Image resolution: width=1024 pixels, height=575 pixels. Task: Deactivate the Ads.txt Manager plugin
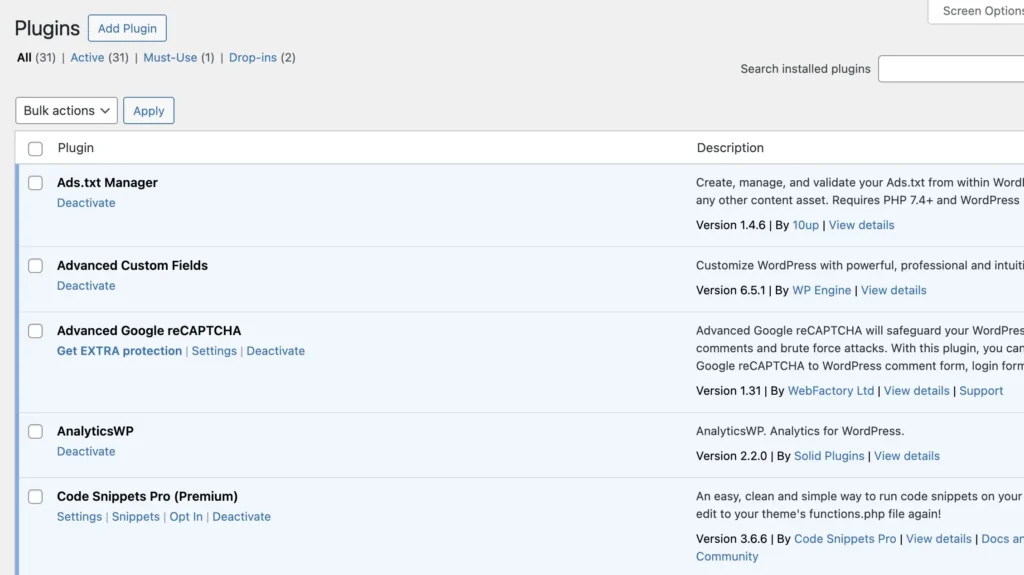(x=86, y=203)
